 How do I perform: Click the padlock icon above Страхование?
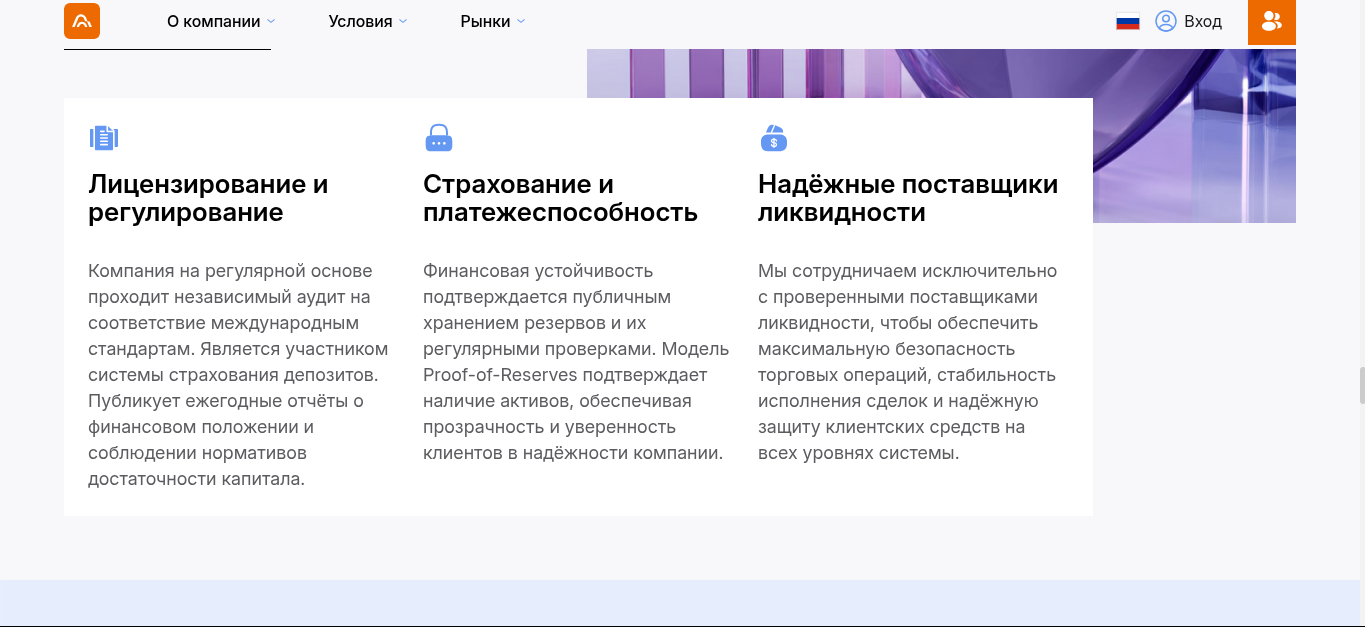click(438, 138)
